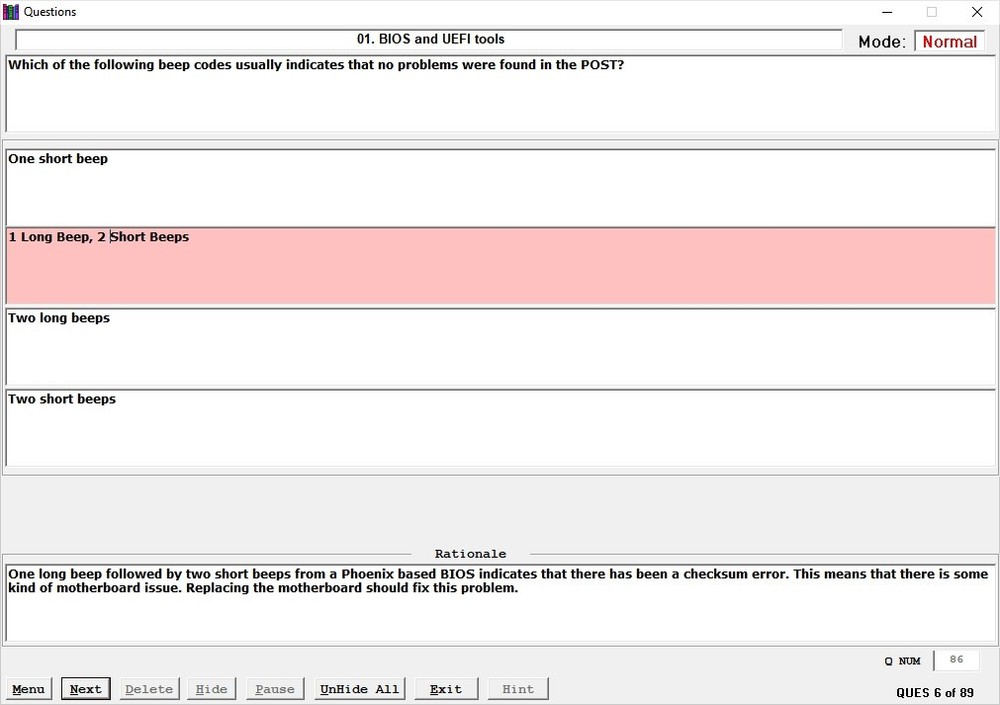Click the Hide button

(x=211, y=689)
